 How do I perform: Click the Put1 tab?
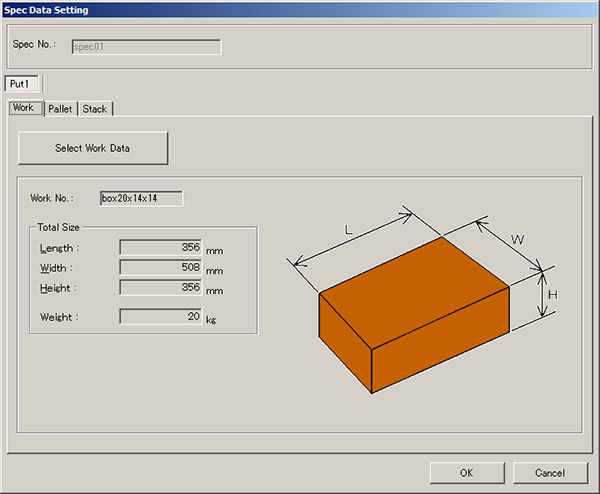coord(22,84)
